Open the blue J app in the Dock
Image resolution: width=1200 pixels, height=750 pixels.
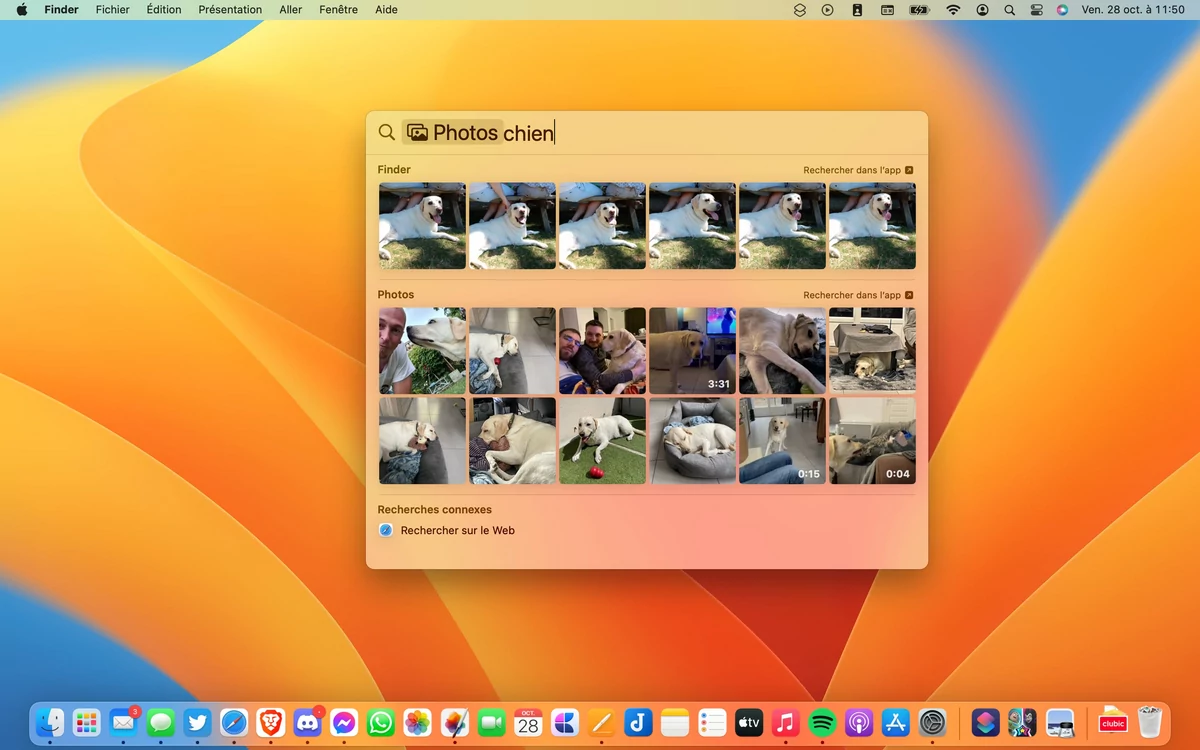point(638,722)
